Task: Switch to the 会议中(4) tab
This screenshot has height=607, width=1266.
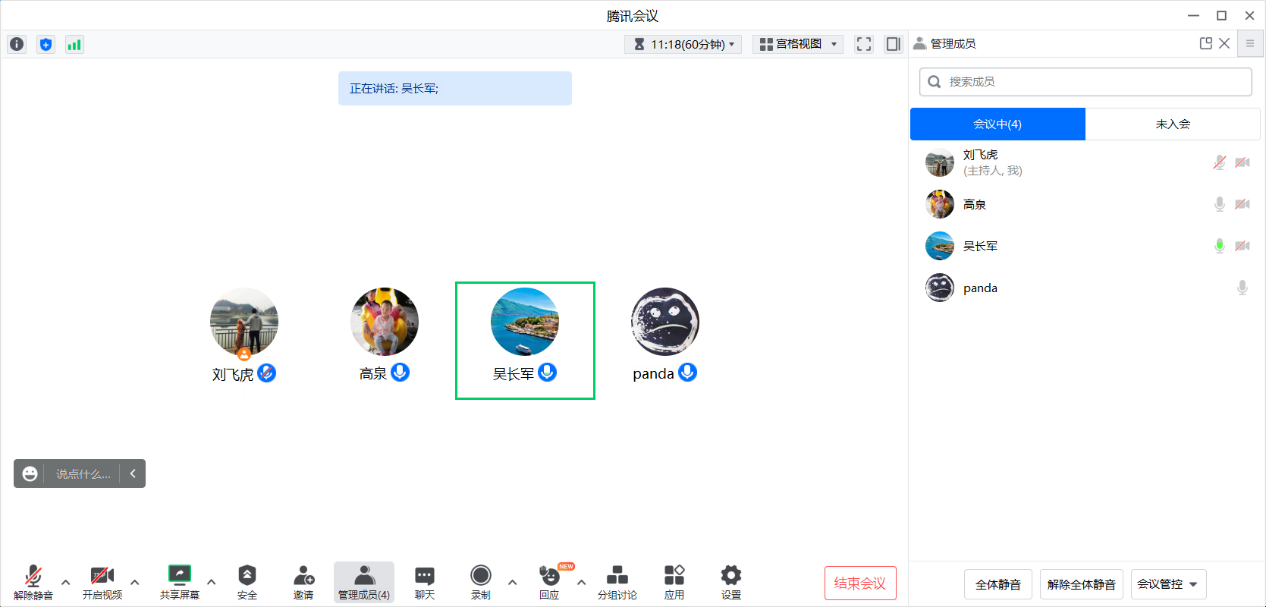Action: coord(997,124)
